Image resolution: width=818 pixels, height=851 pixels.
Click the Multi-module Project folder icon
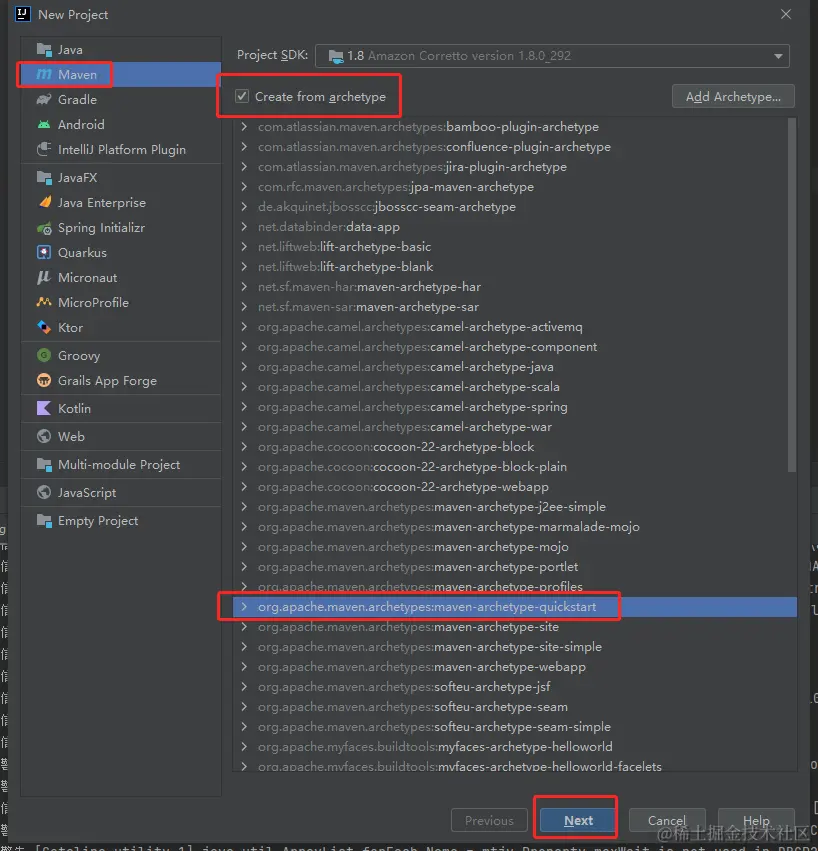tap(44, 465)
